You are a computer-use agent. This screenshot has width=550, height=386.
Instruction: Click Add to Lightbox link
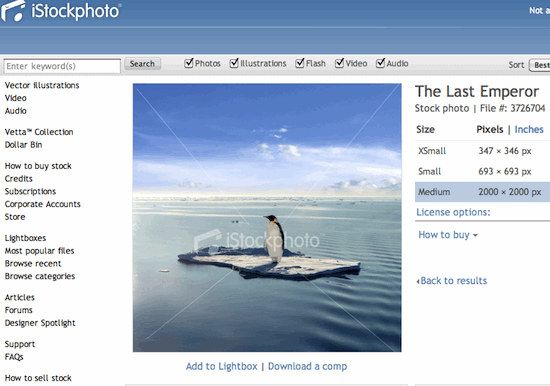coord(222,366)
